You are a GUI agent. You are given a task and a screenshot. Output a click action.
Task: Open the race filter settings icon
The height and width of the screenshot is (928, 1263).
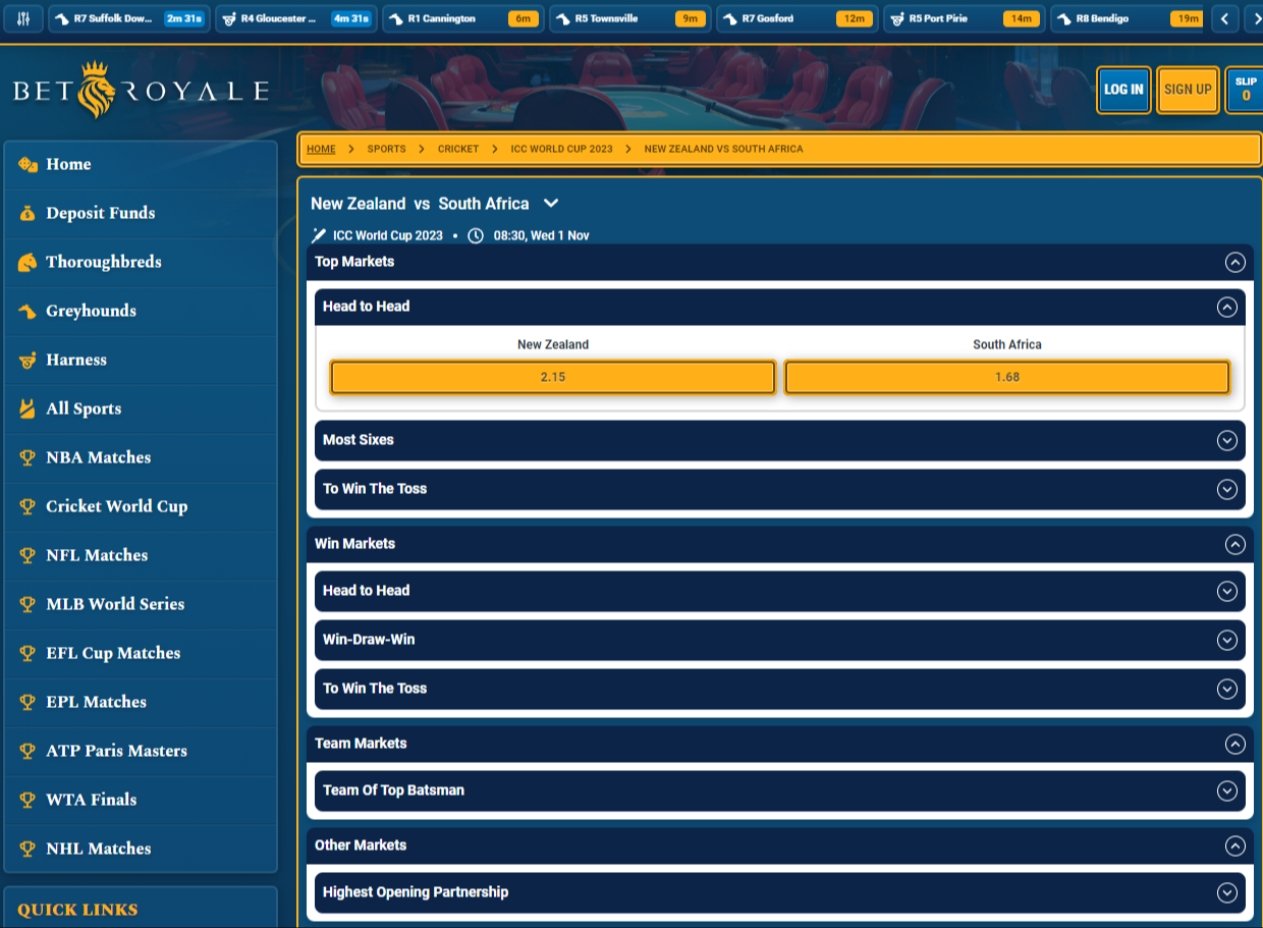(23, 19)
